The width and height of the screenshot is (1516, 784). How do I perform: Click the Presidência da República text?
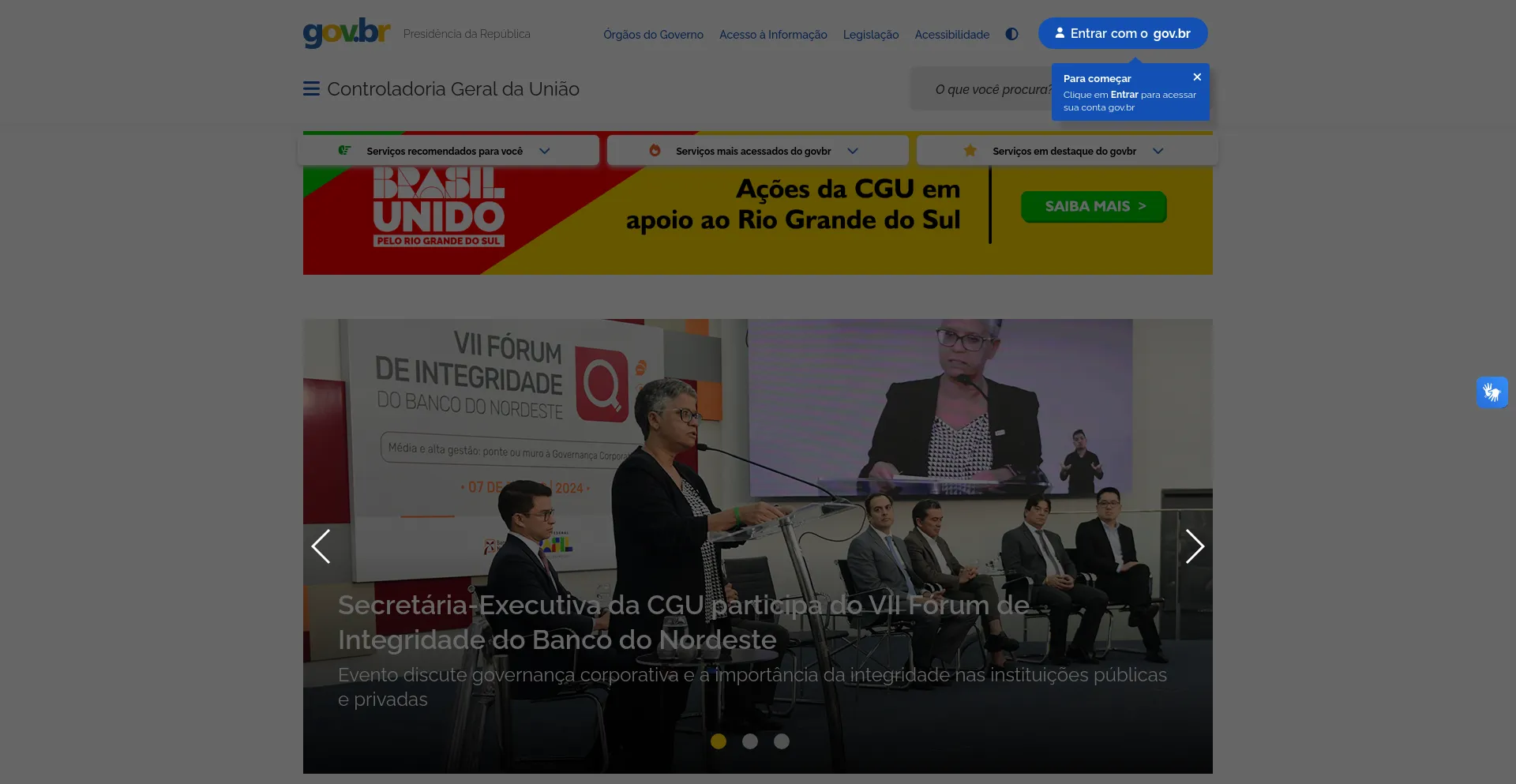point(467,34)
